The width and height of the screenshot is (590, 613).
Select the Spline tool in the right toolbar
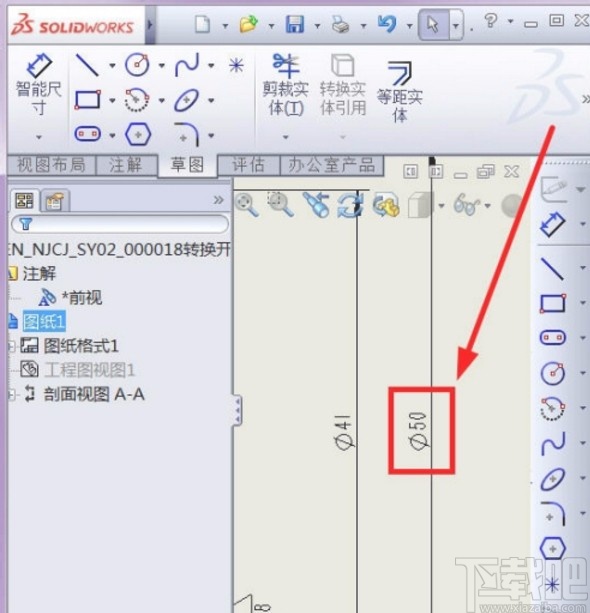(553, 443)
